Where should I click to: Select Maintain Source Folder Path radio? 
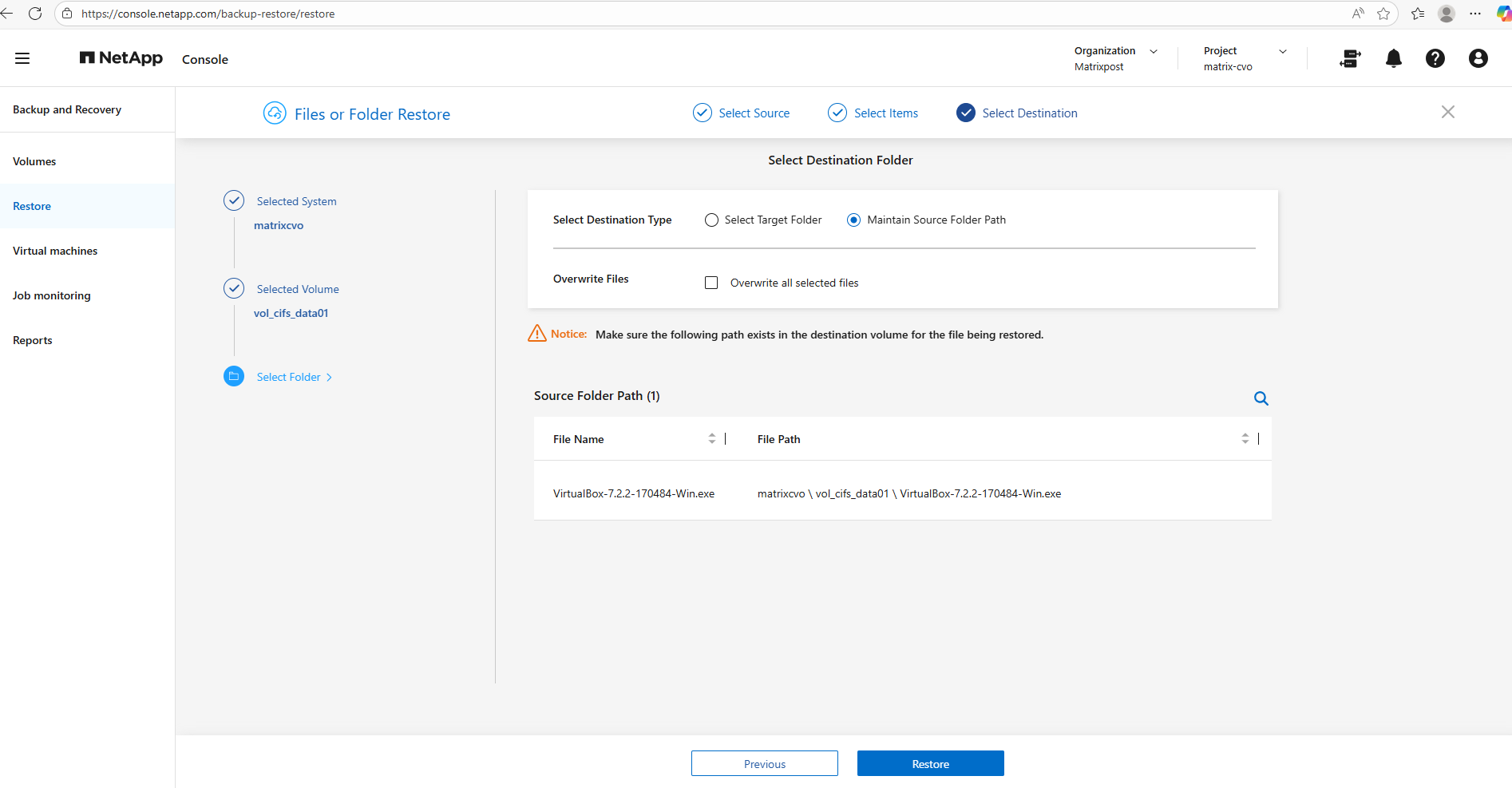tap(853, 220)
